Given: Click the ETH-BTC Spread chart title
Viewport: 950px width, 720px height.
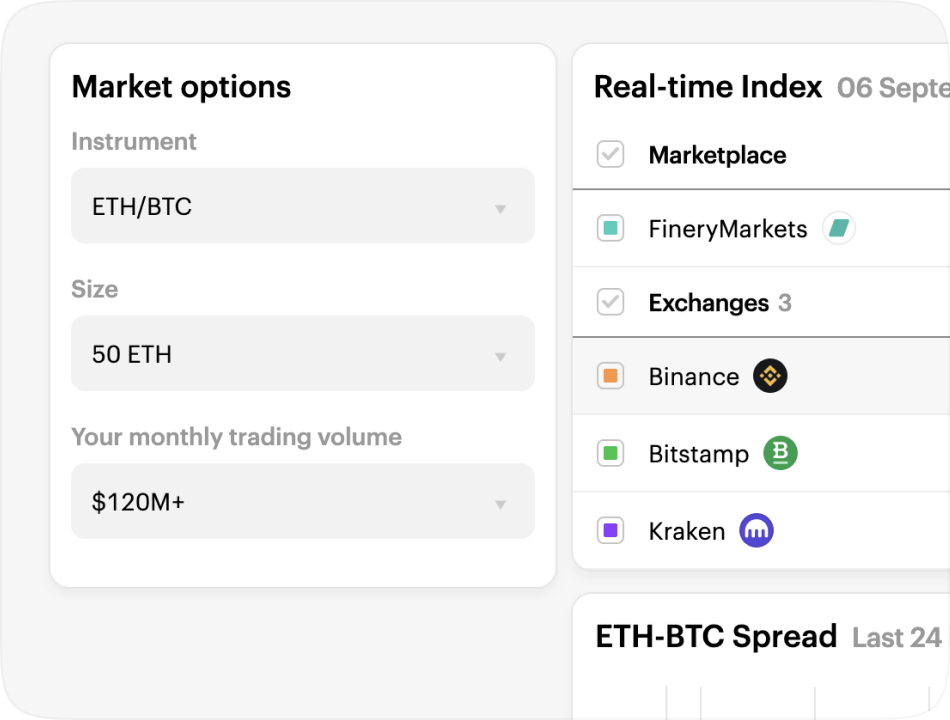Looking at the screenshot, I should tap(716, 636).
